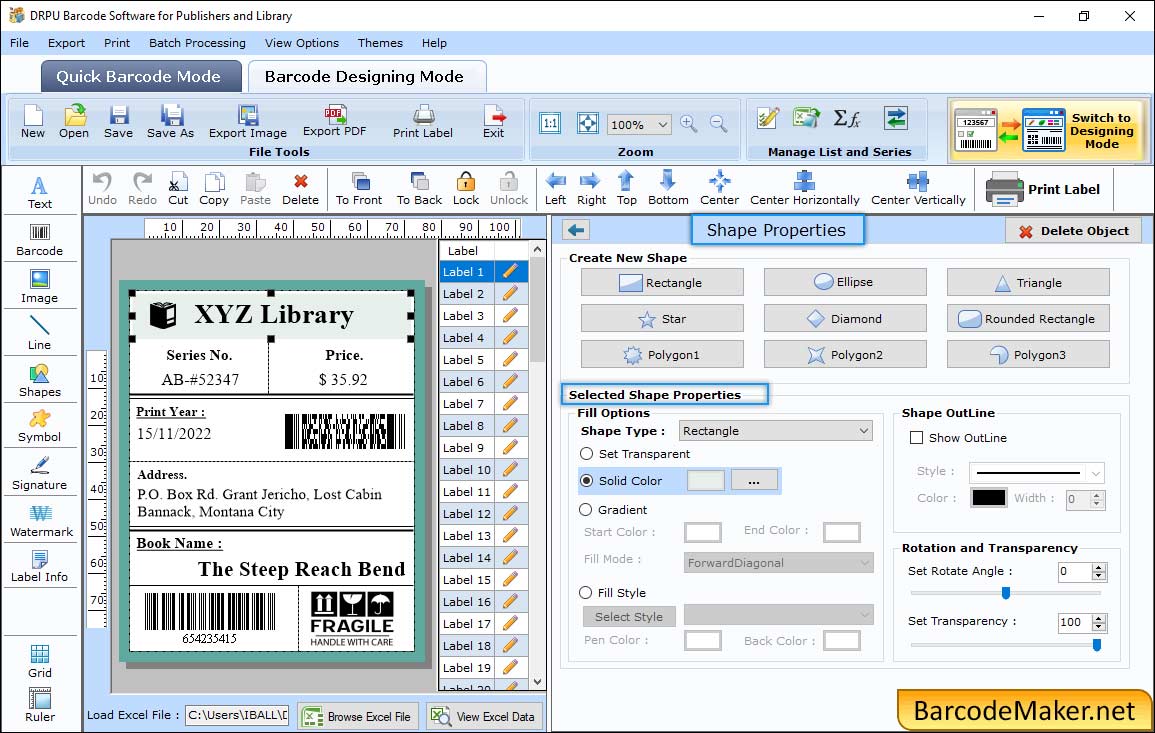
Task: Open the File menu
Action: point(19,43)
